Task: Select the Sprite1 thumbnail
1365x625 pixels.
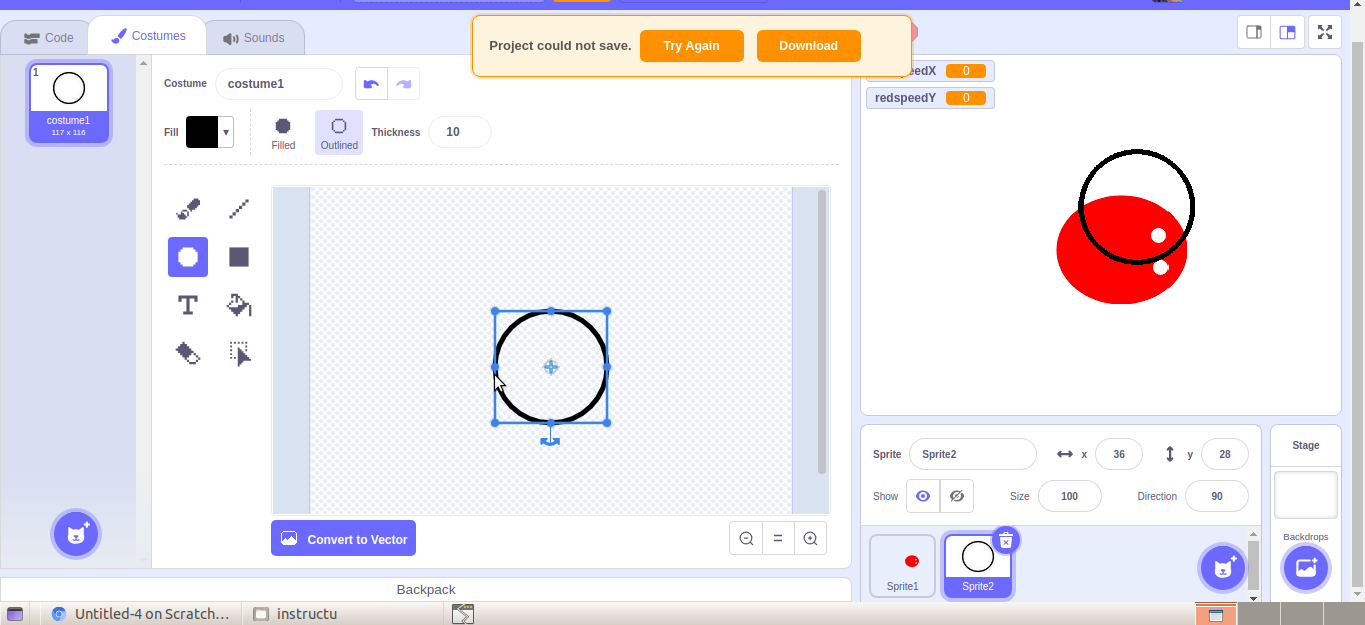Action: coord(902,563)
